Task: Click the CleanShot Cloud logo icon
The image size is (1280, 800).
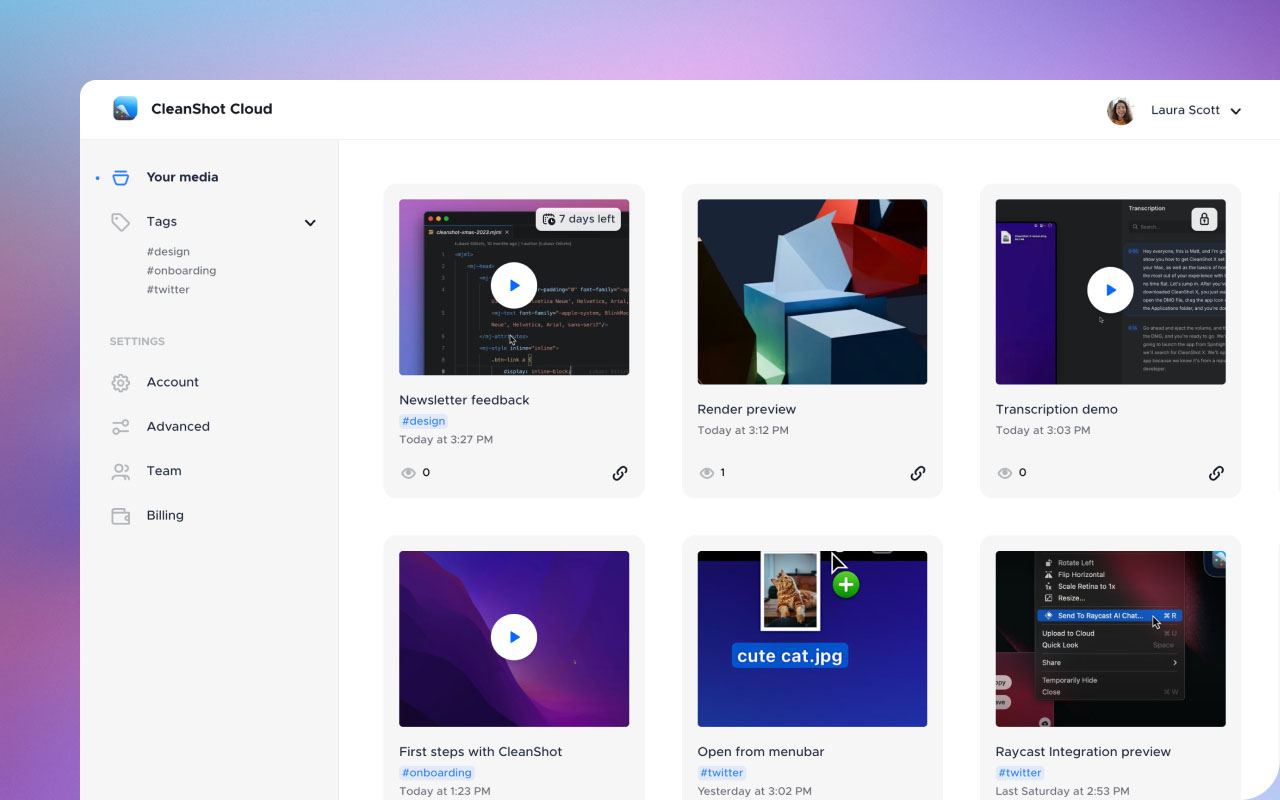Action: [125, 109]
